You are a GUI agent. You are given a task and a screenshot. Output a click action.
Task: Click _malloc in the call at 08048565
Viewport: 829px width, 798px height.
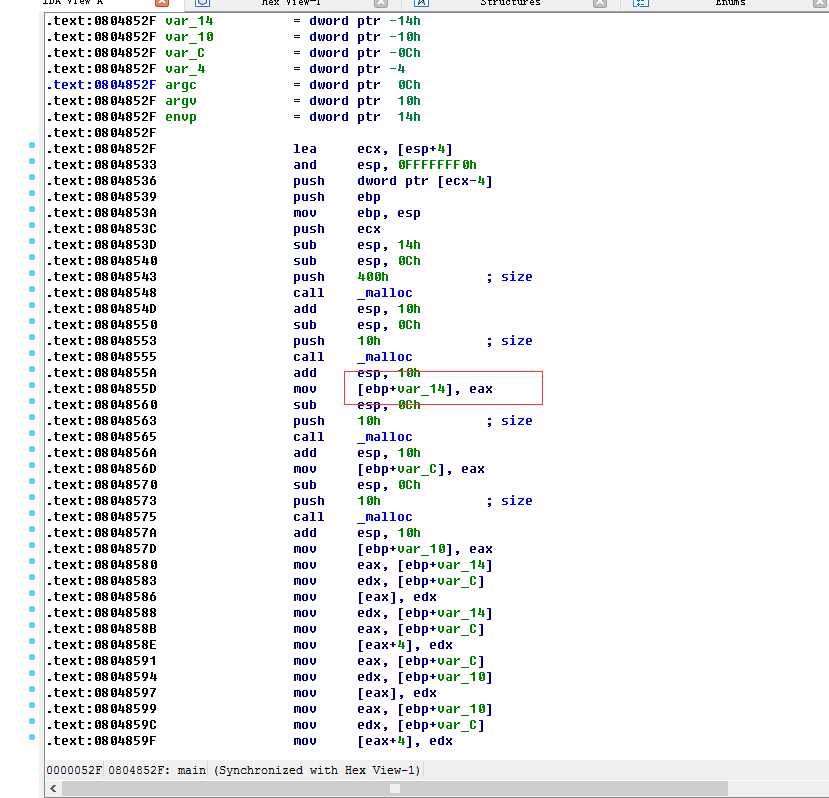pos(385,437)
